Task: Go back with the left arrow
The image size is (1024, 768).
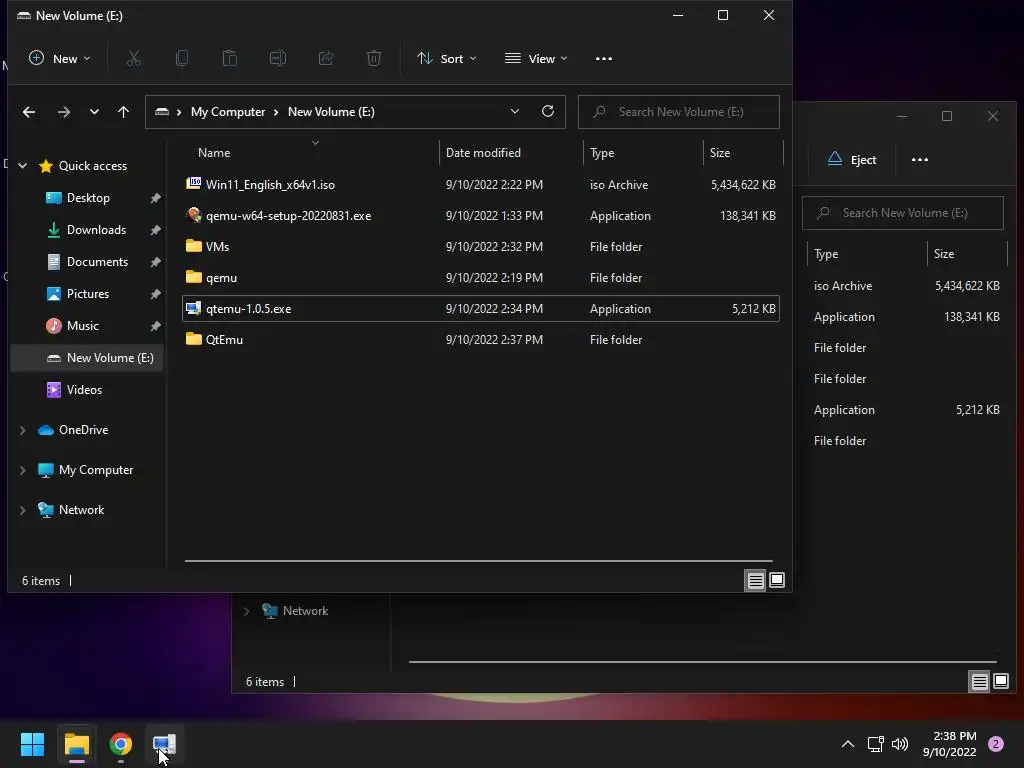Action: [29, 112]
